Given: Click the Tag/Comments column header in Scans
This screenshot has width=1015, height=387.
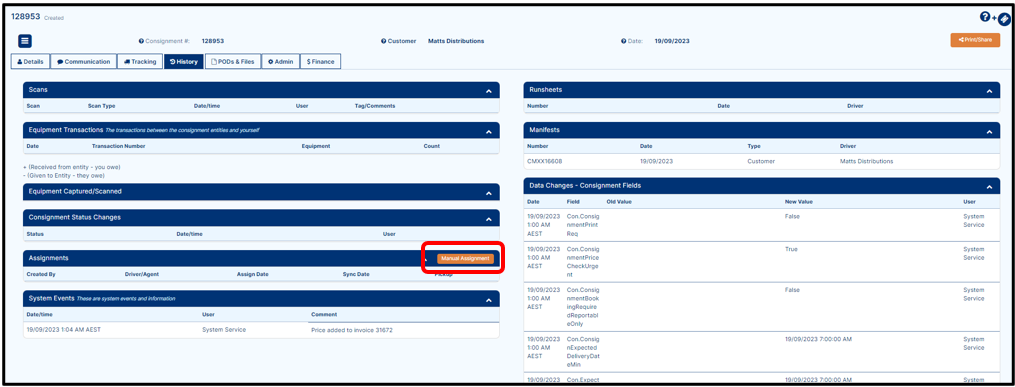Looking at the screenshot, I should click(x=375, y=105).
